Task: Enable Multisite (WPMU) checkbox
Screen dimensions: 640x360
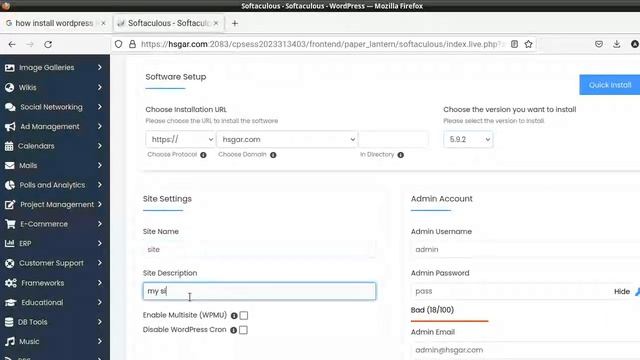Action: (x=244, y=316)
